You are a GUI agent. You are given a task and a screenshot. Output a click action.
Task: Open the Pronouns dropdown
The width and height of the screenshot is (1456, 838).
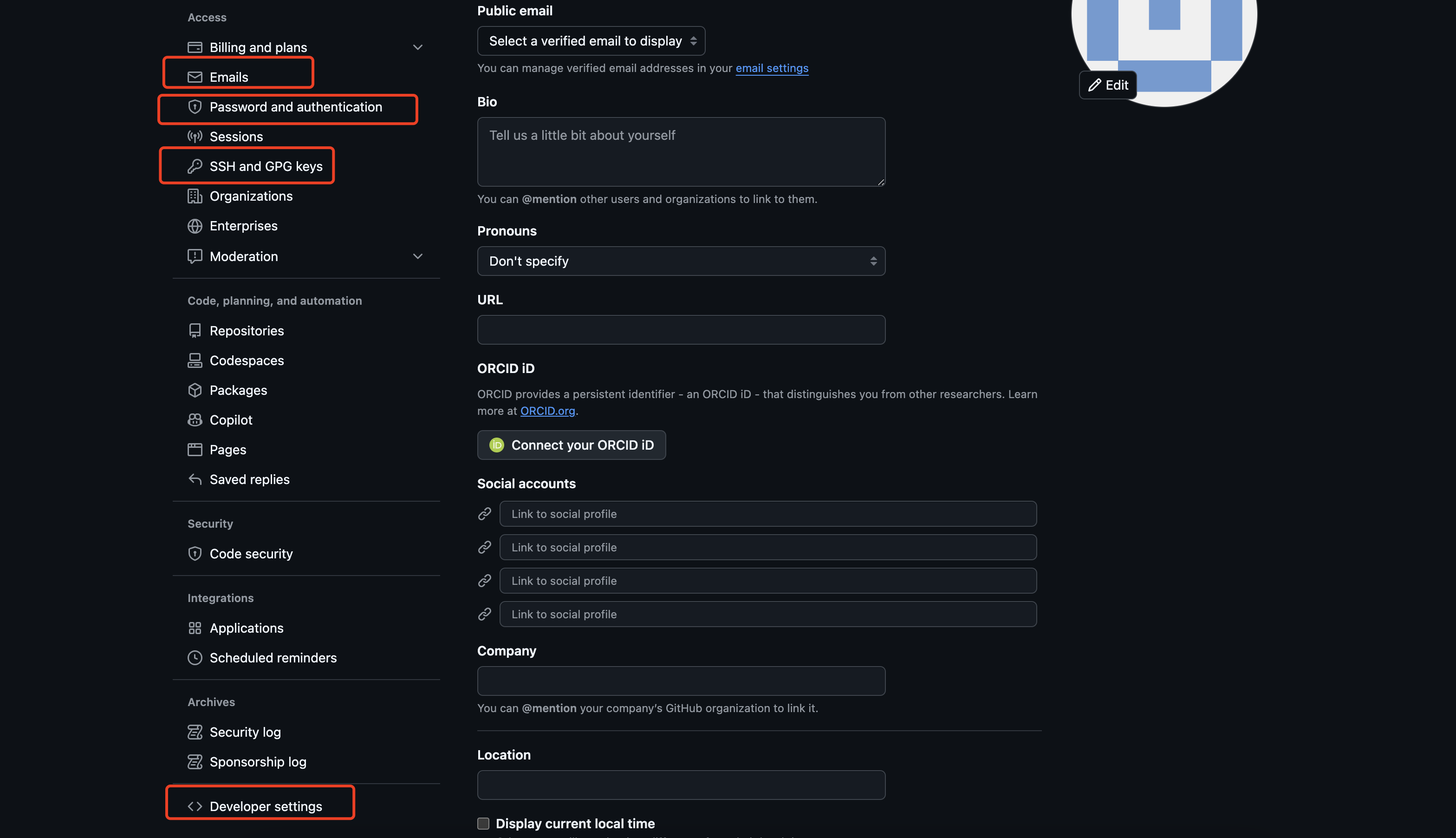pyautogui.click(x=681, y=262)
